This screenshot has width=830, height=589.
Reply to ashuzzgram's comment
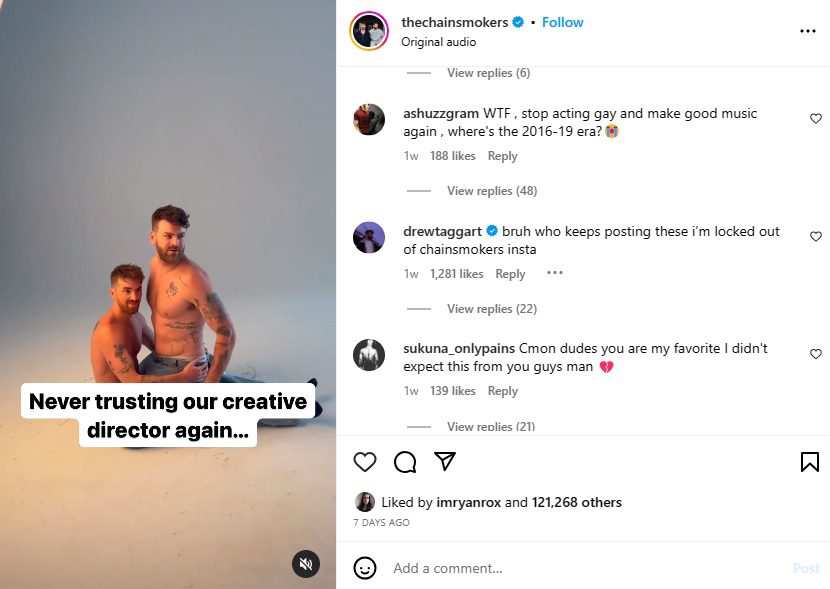[x=502, y=156]
